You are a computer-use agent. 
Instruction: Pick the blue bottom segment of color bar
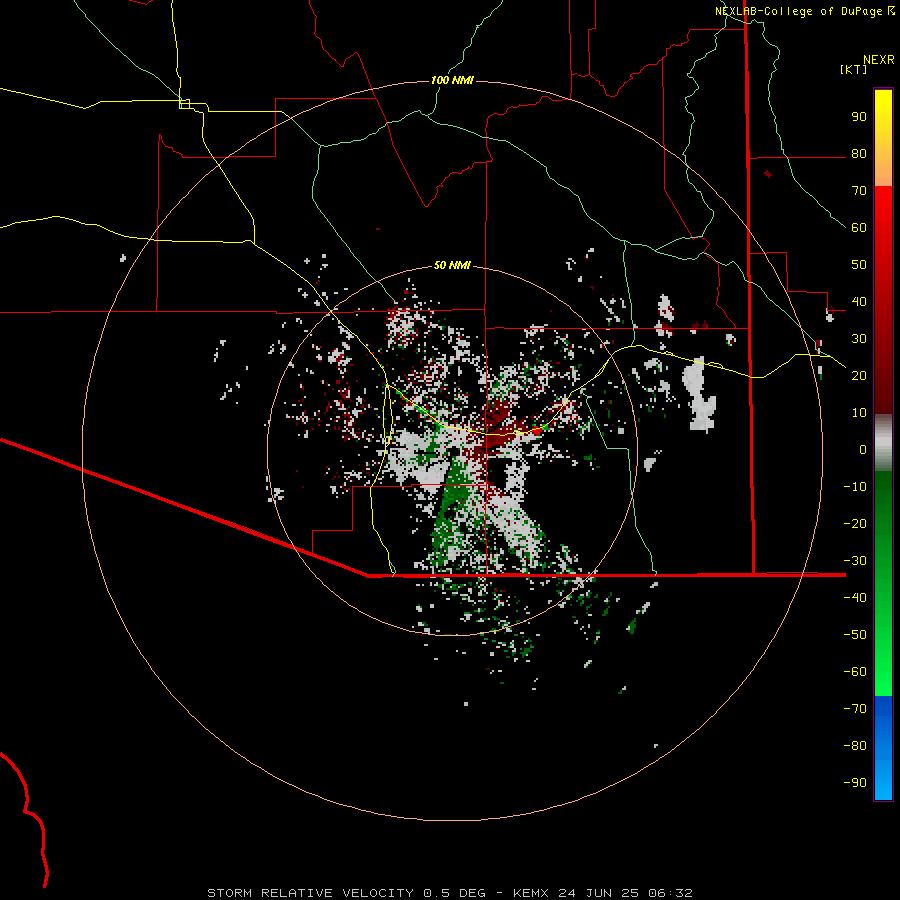tap(883, 748)
